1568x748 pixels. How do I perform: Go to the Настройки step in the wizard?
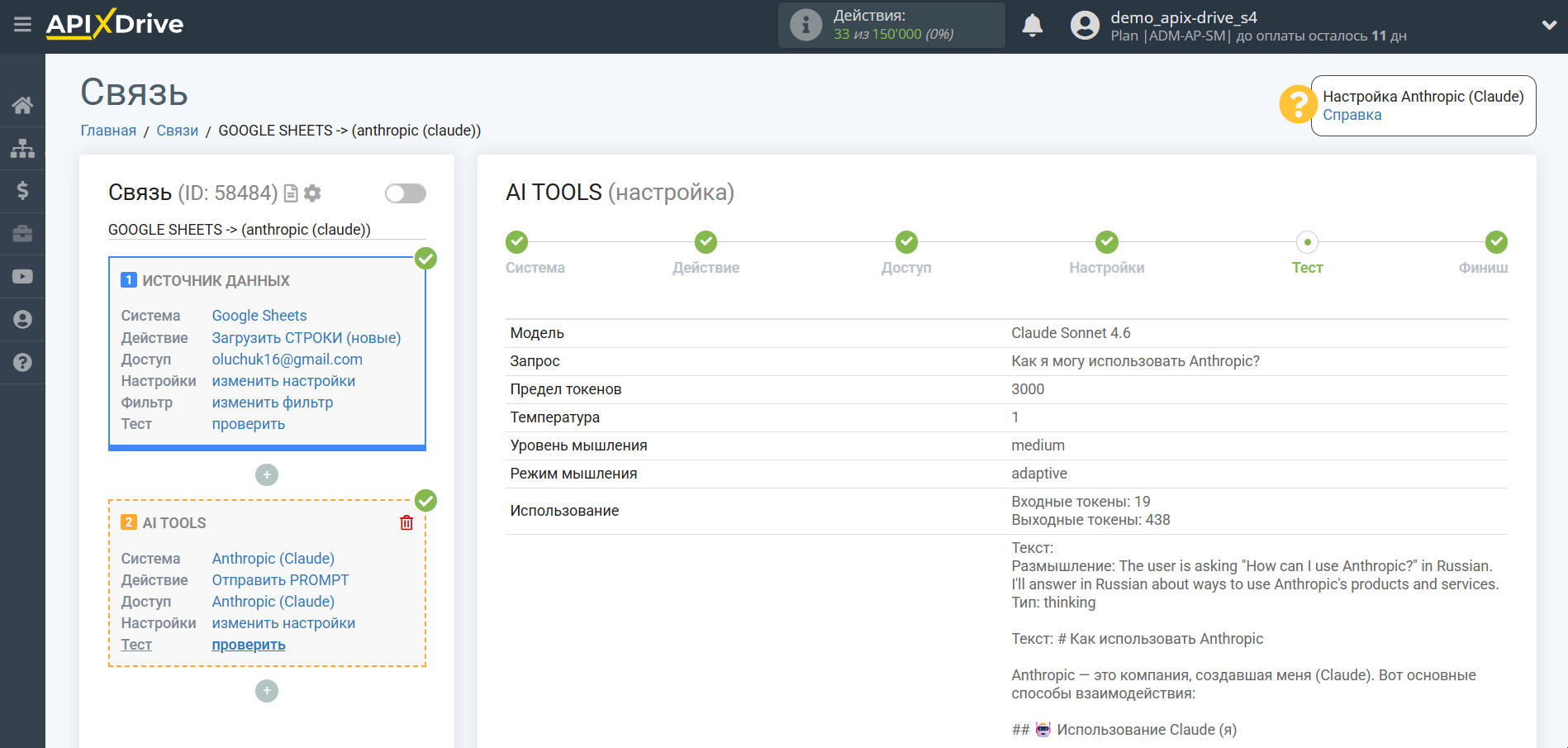click(x=1106, y=242)
